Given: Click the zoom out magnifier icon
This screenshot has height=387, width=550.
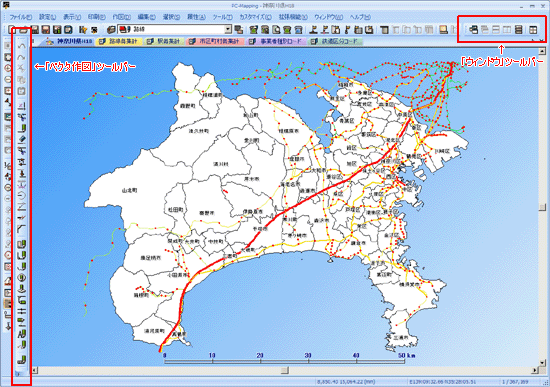Looking at the screenshot, I should click(7, 80).
